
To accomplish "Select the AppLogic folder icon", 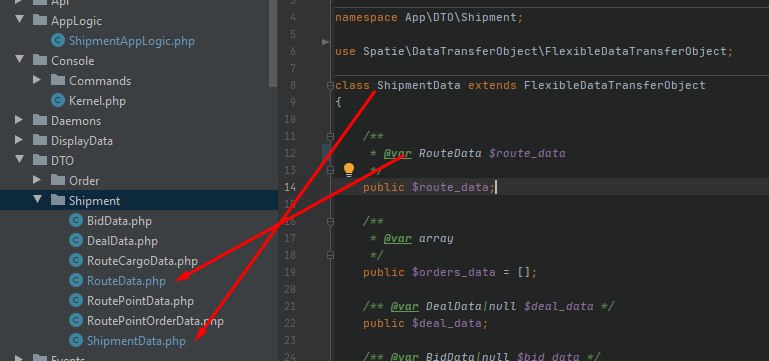I will (40, 20).
